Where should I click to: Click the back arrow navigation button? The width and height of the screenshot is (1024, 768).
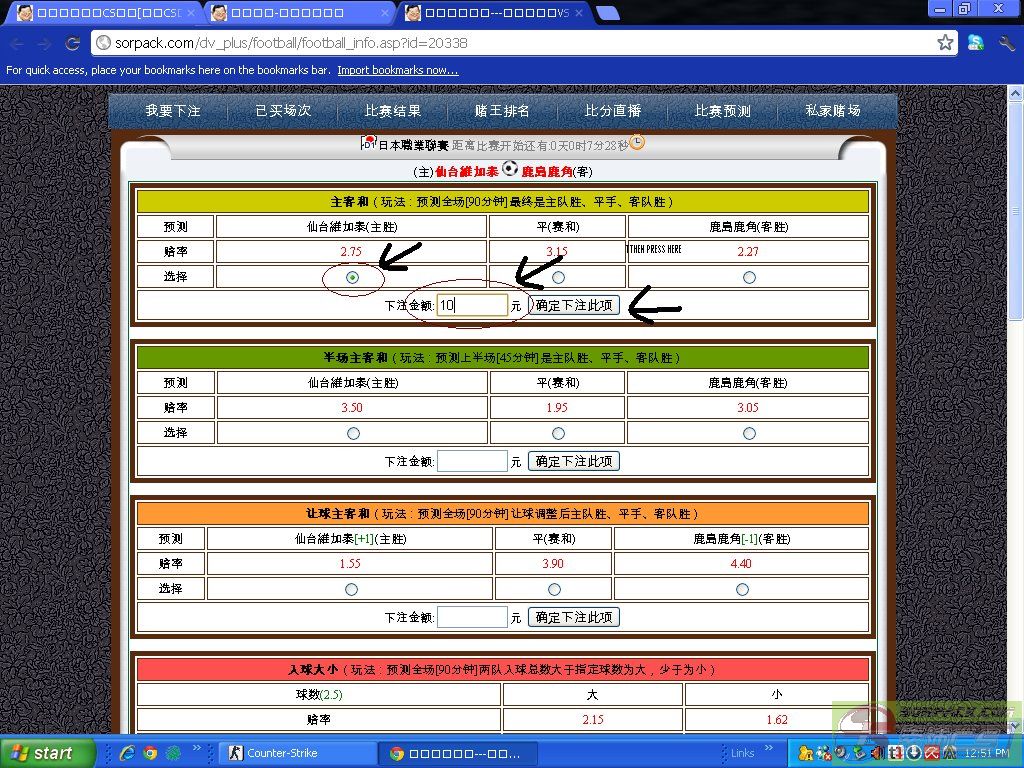click(16, 43)
